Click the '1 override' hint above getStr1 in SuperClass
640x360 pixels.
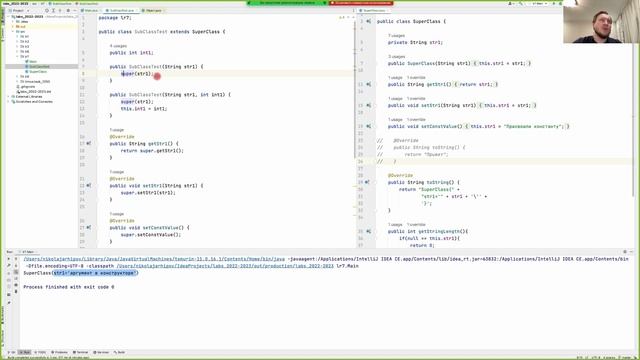pyautogui.click(x=416, y=78)
